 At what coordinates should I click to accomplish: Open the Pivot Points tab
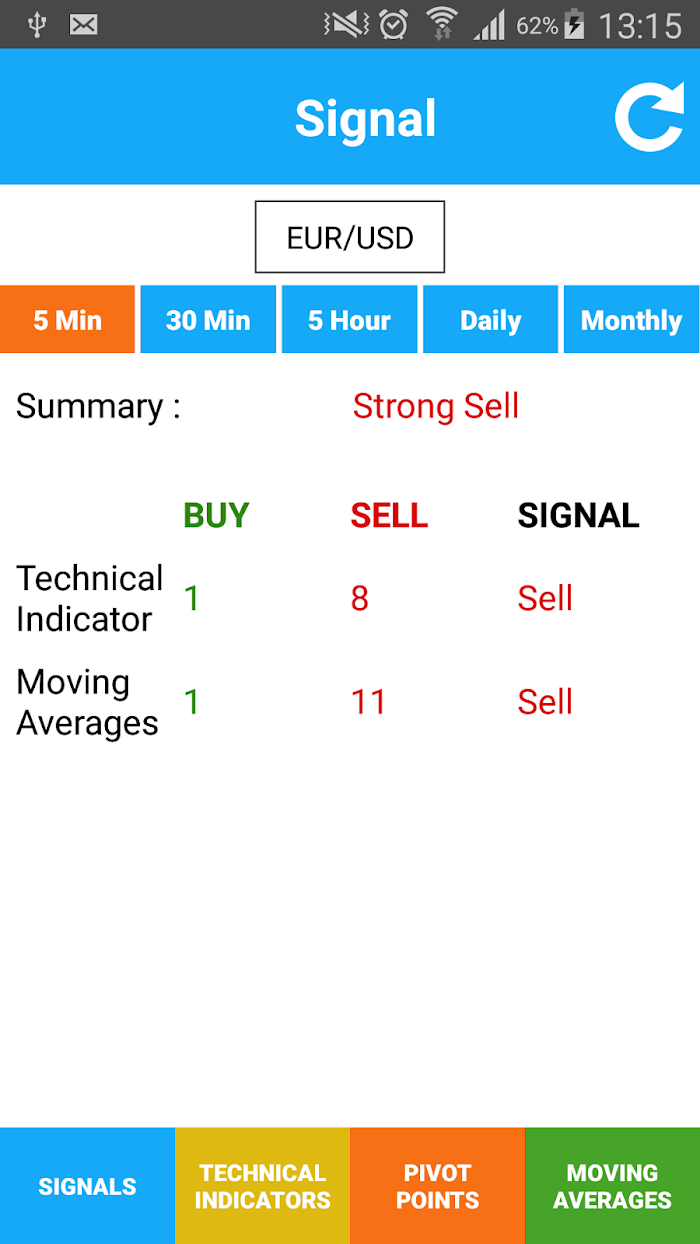(x=437, y=1186)
